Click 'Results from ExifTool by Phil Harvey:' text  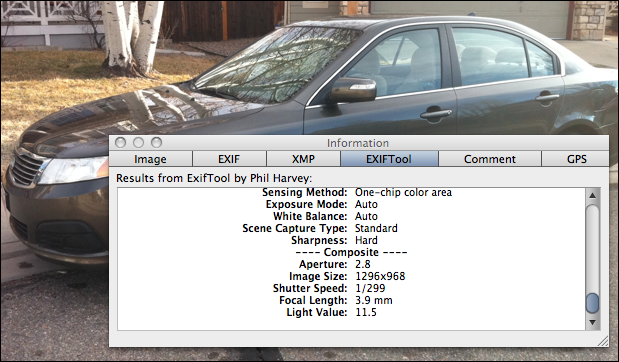[214, 178]
